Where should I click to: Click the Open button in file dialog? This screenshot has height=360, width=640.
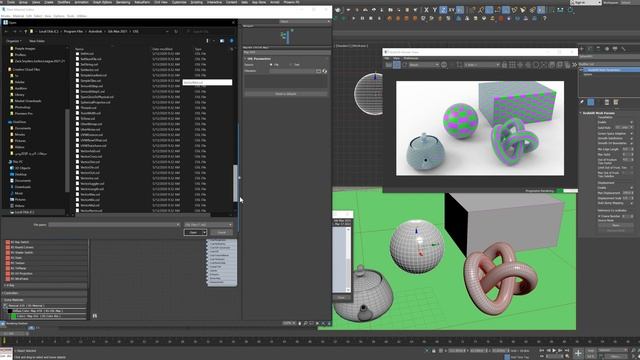pyautogui.click(x=193, y=232)
